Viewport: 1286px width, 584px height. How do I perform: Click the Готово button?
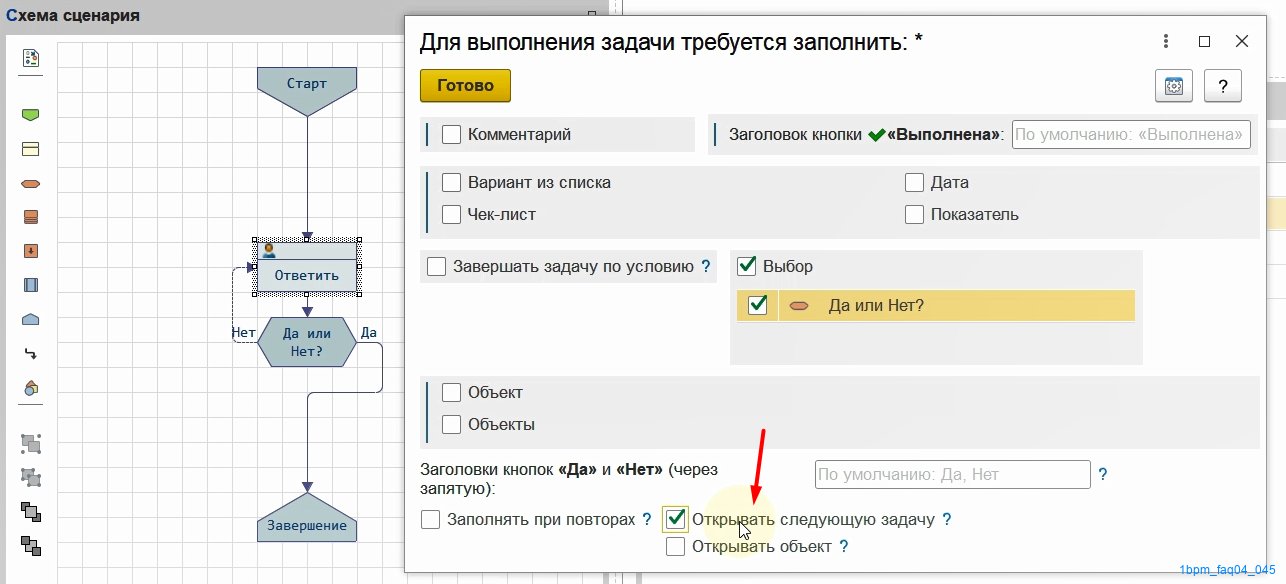(x=465, y=86)
